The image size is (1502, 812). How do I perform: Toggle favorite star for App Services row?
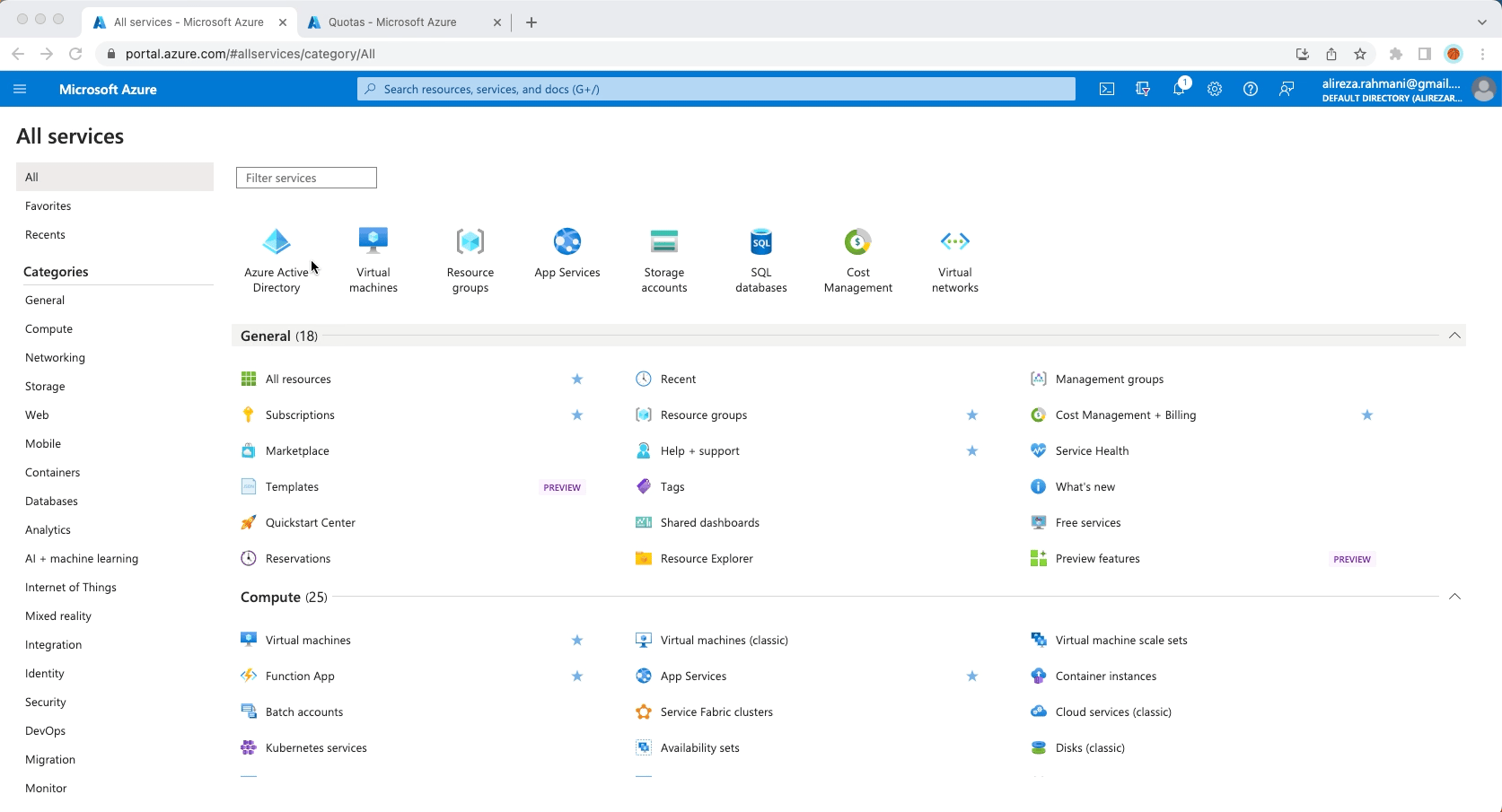[x=972, y=676]
